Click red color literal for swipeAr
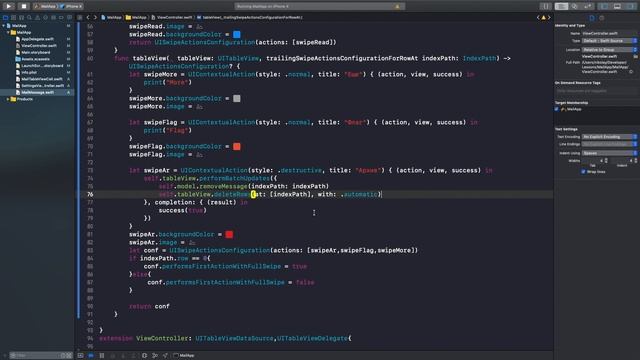 pos(229,234)
